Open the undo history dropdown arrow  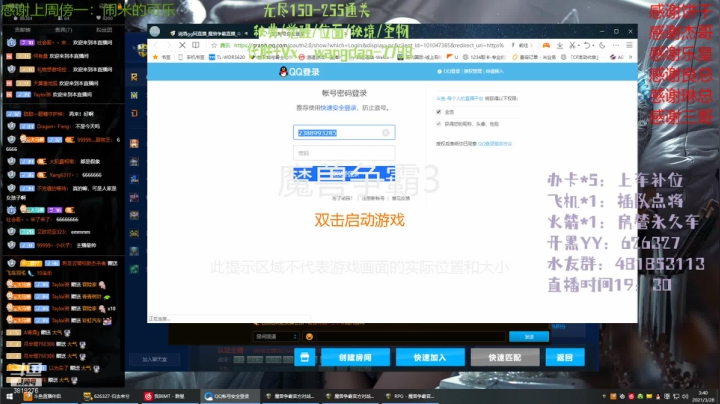coord(593,45)
